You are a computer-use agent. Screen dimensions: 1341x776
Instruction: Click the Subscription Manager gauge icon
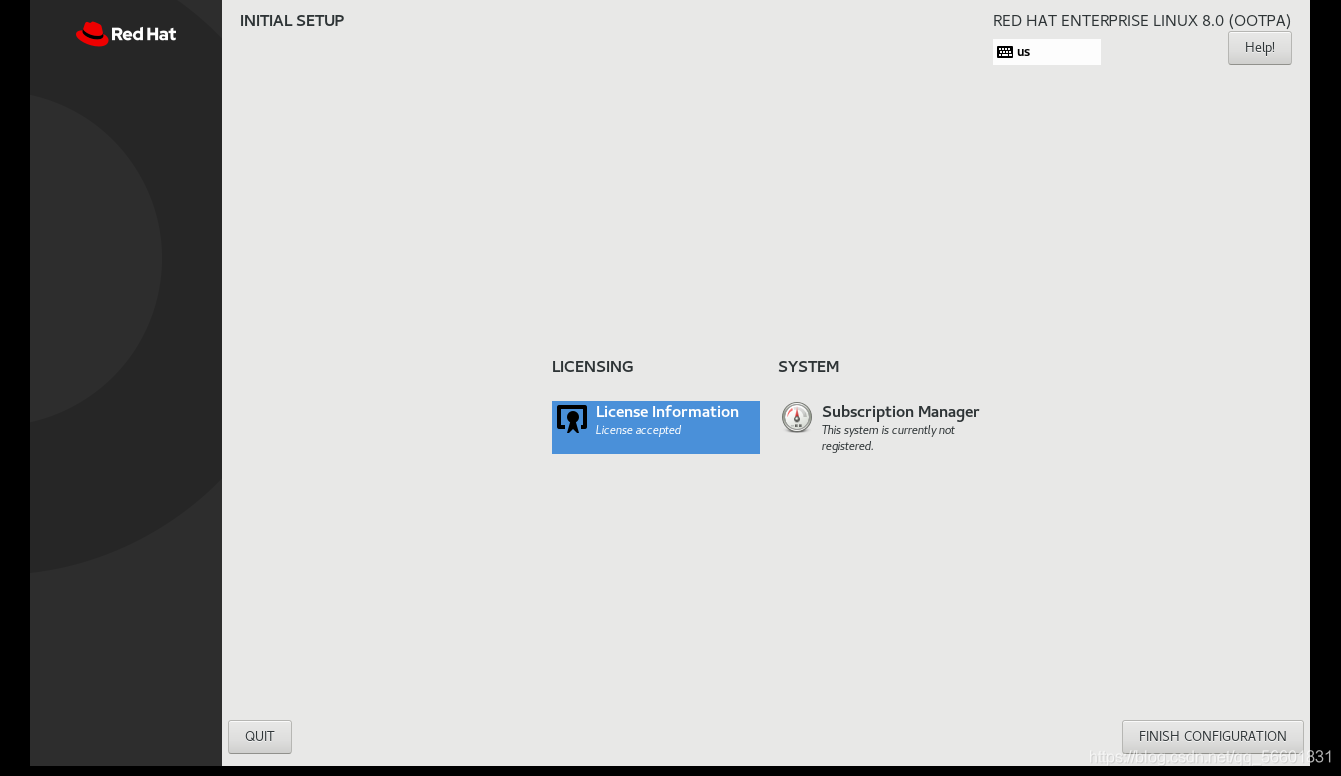pos(797,417)
